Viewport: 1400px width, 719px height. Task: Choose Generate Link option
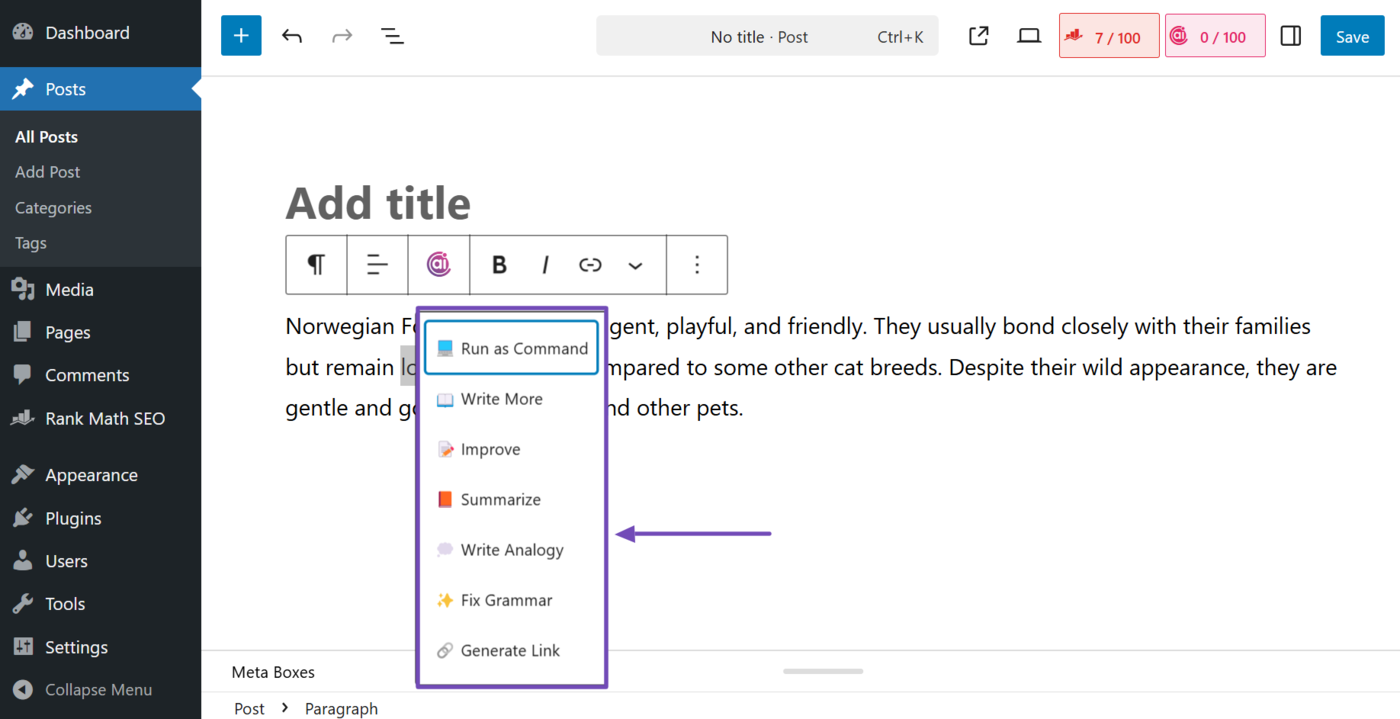click(511, 650)
